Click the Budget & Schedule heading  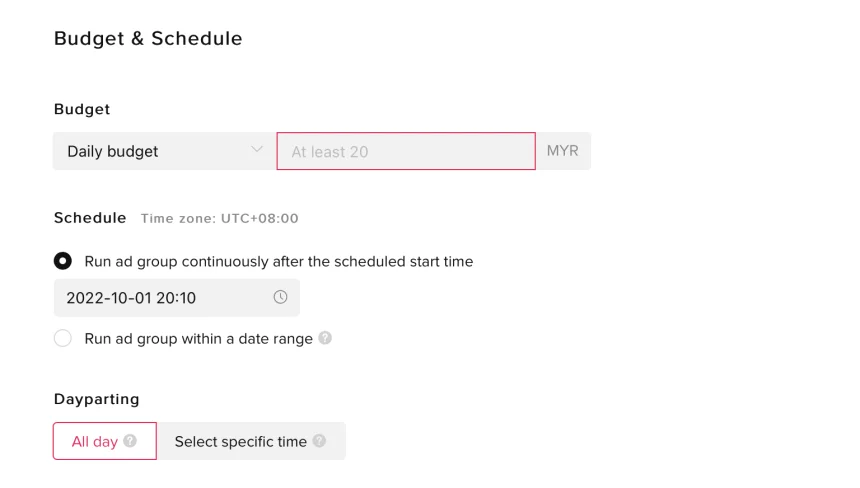pyautogui.click(x=147, y=39)
